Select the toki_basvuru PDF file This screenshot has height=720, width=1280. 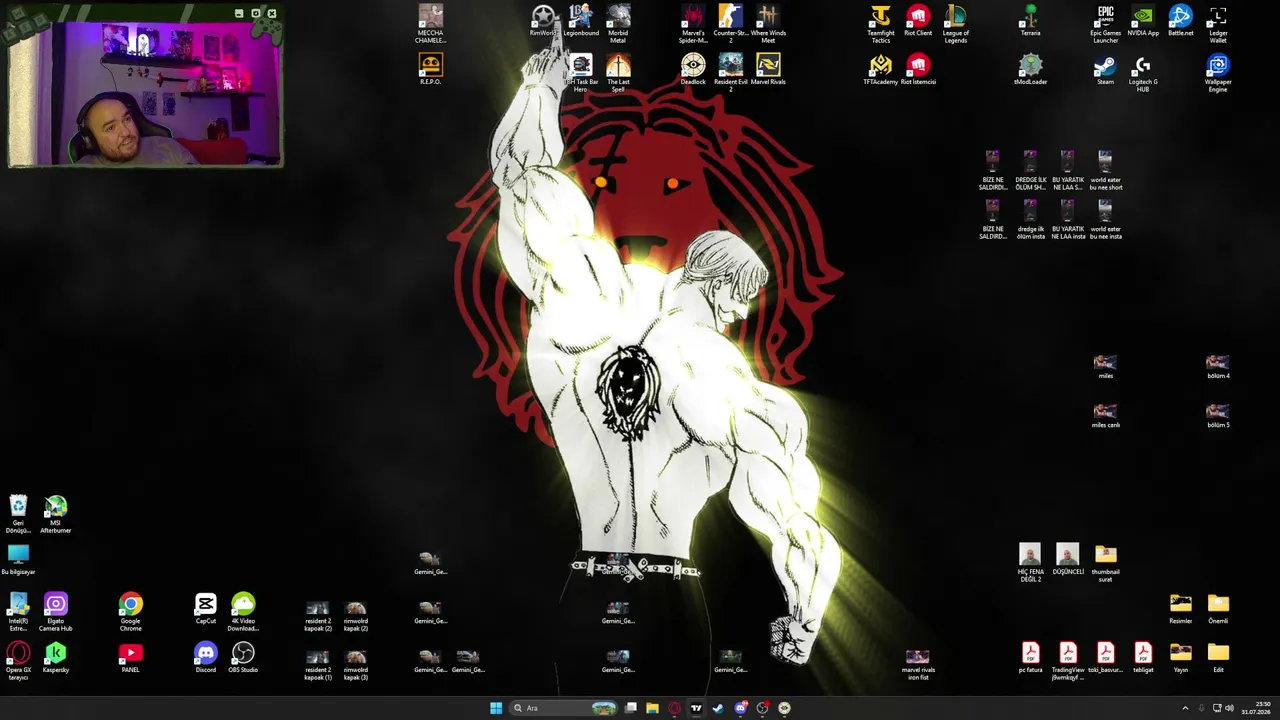(x=1105, y=657)
